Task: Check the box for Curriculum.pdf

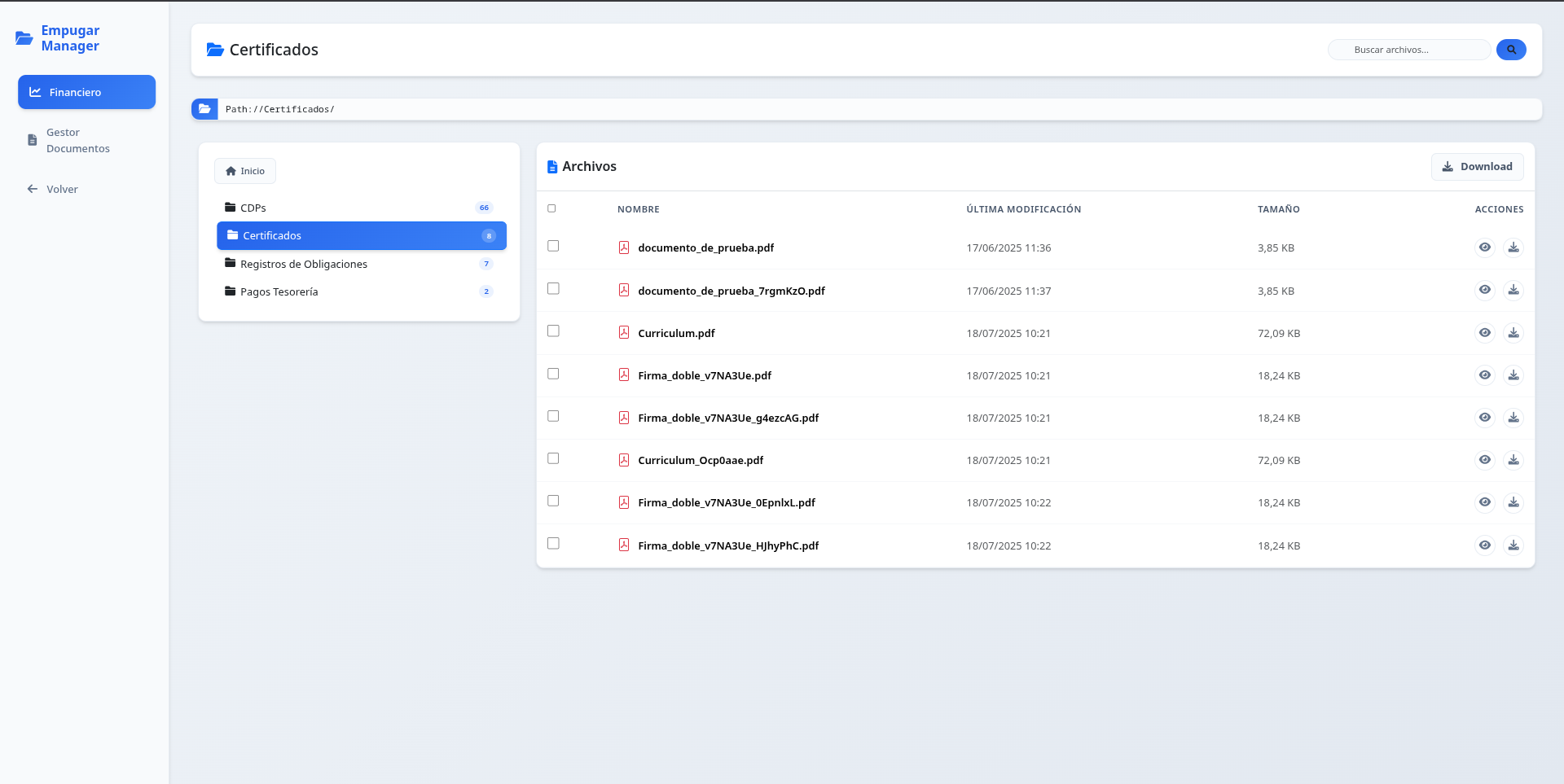Action: [553, 331]
